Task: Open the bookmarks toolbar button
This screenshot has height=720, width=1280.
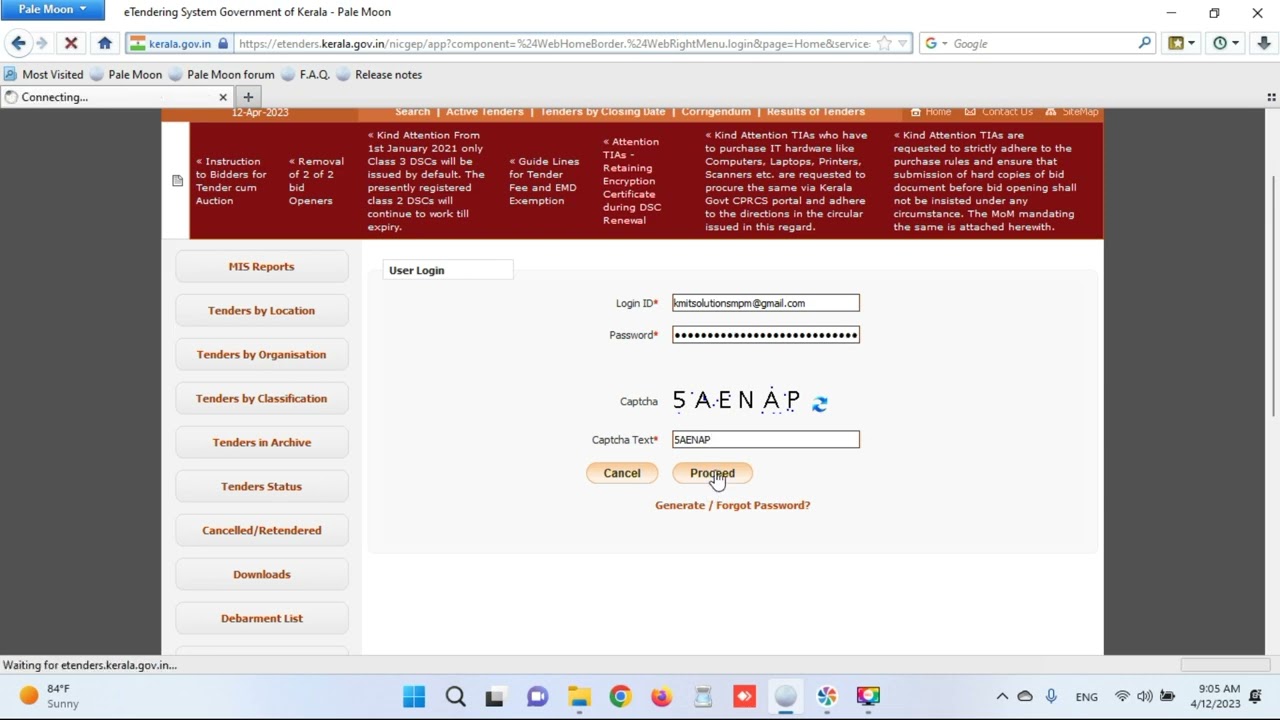Action: coord(1182,43)
